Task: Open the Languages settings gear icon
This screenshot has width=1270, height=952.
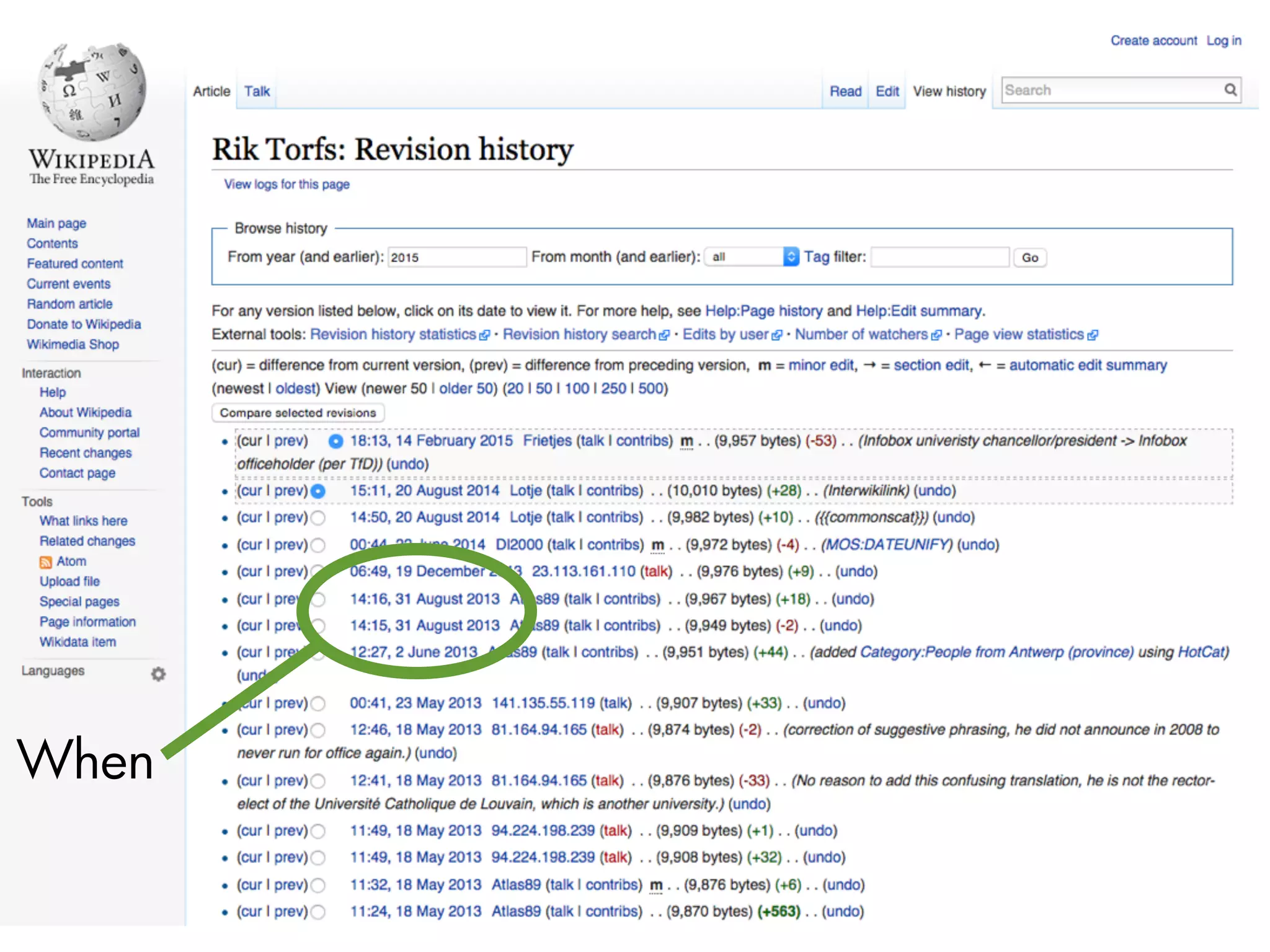Action: pyautogui.click(x=159, y=674)
